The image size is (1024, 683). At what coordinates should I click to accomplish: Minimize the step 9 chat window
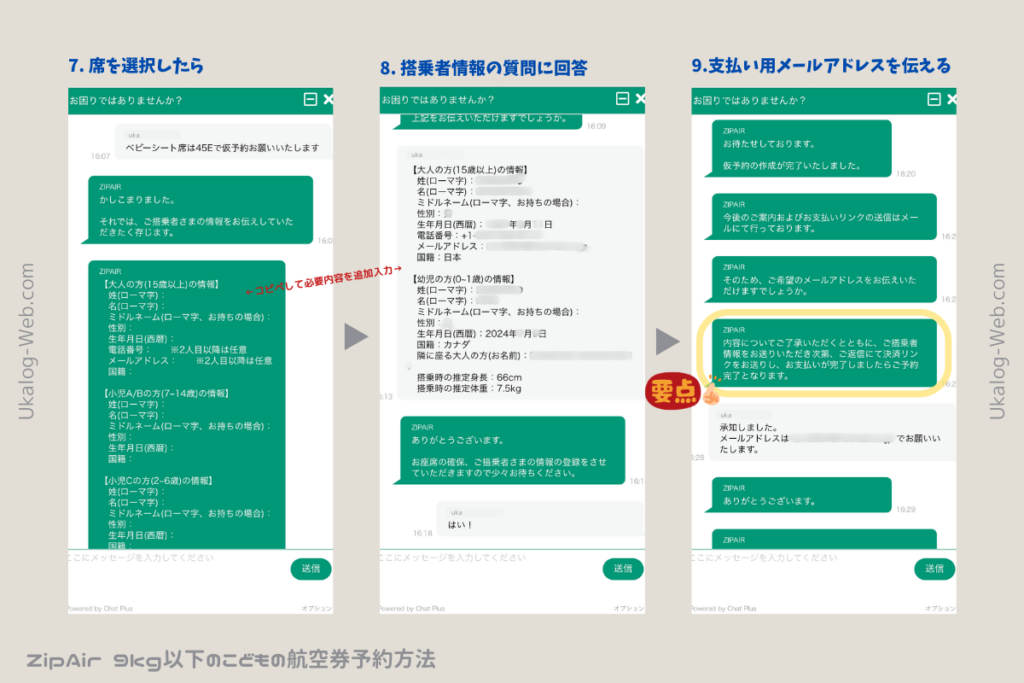pos(934,99)
